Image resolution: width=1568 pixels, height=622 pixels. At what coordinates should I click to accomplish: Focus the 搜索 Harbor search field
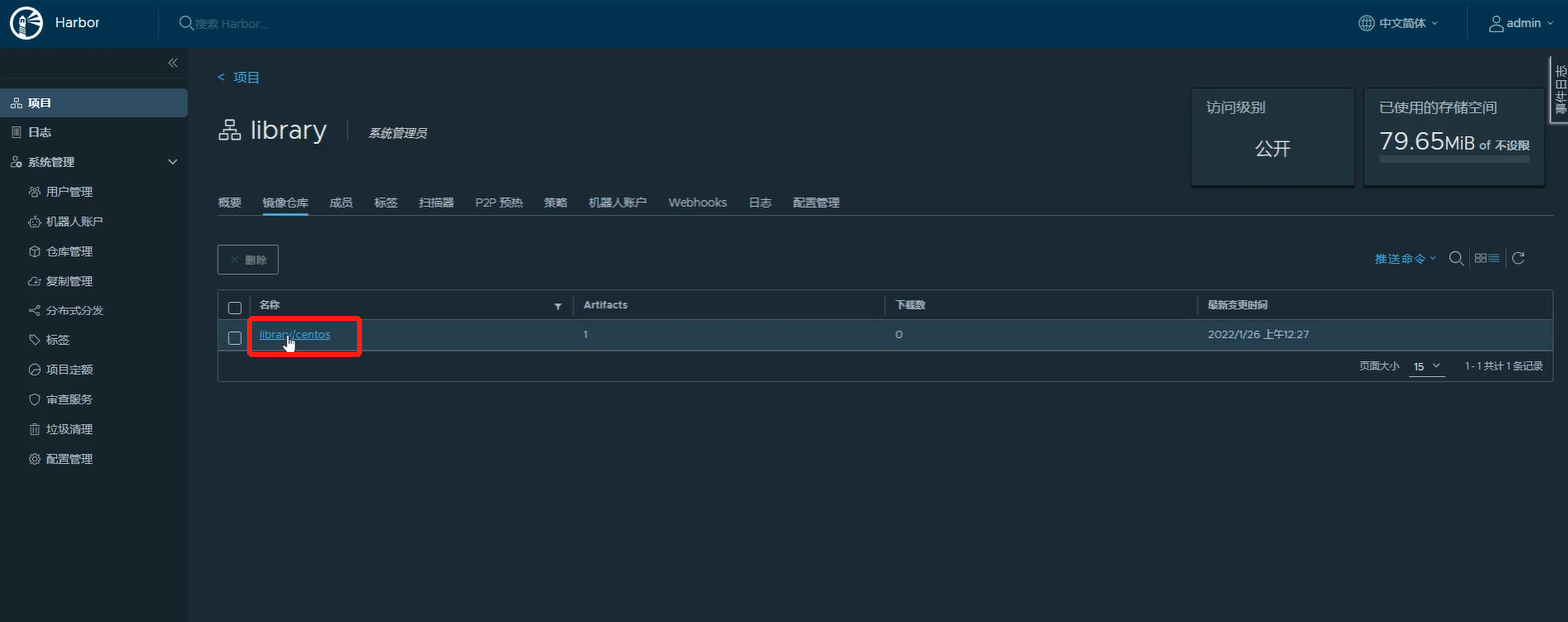pos(232,23)
